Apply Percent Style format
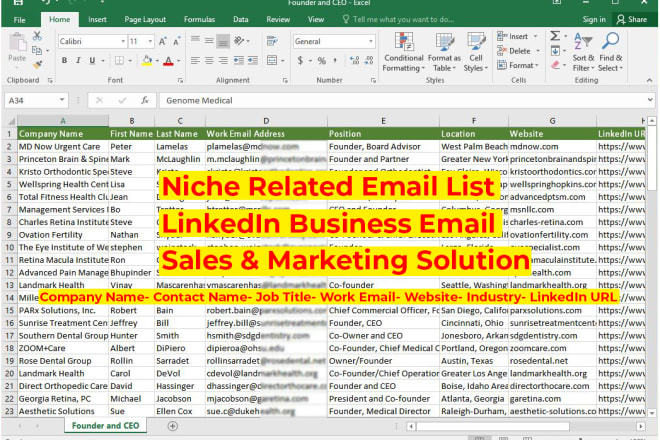 click(322, 60)
